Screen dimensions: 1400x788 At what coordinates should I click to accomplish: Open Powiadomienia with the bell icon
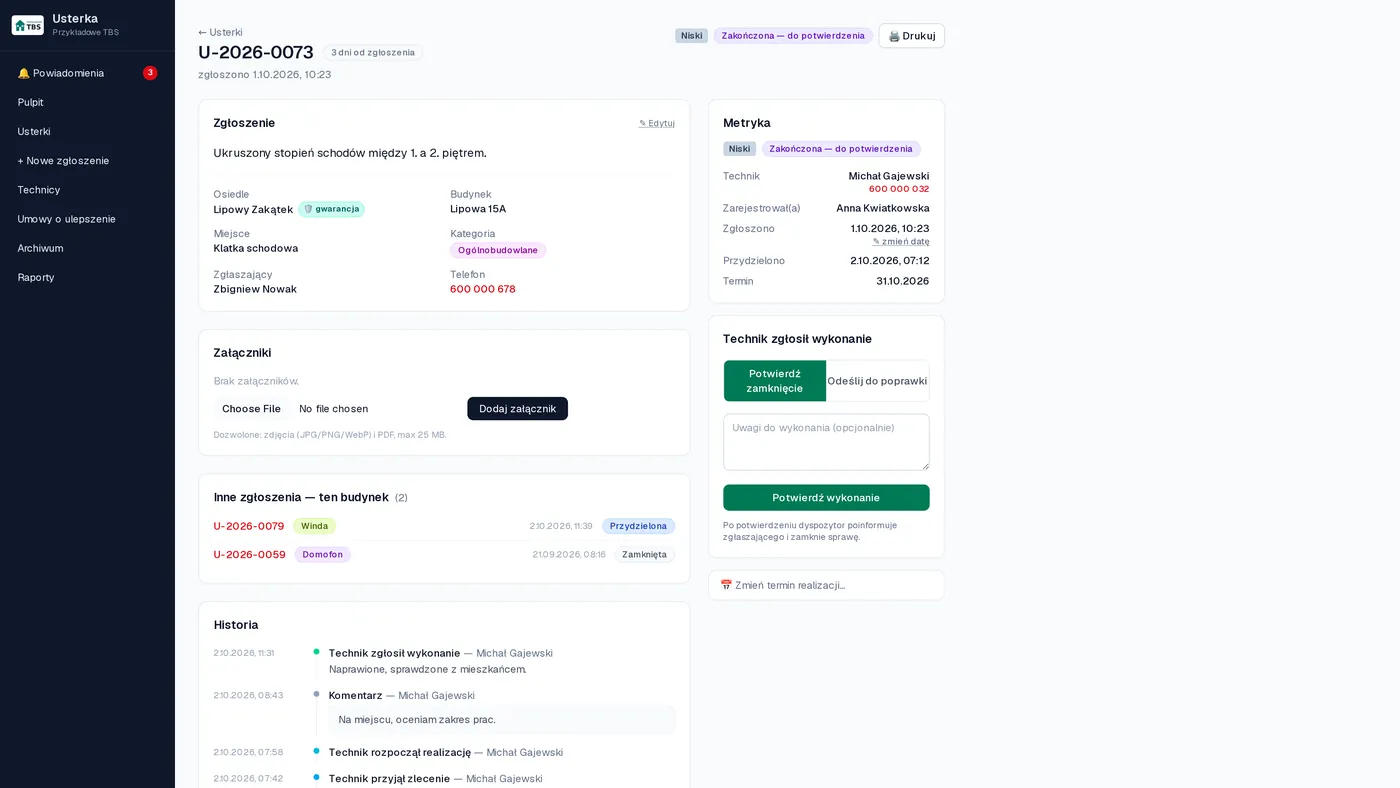(x=87, y=73)
